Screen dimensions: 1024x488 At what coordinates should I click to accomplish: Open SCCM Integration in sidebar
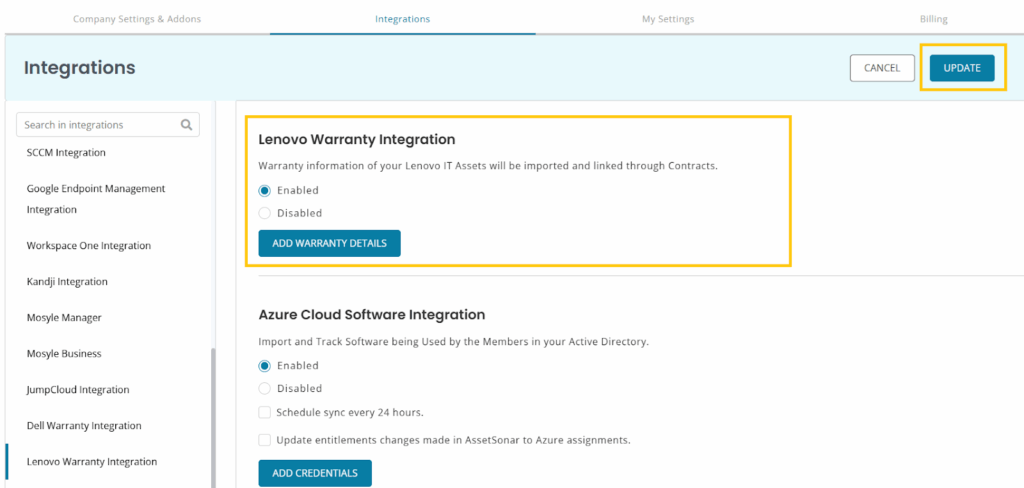pyautogui.click(x=66, y=153)
